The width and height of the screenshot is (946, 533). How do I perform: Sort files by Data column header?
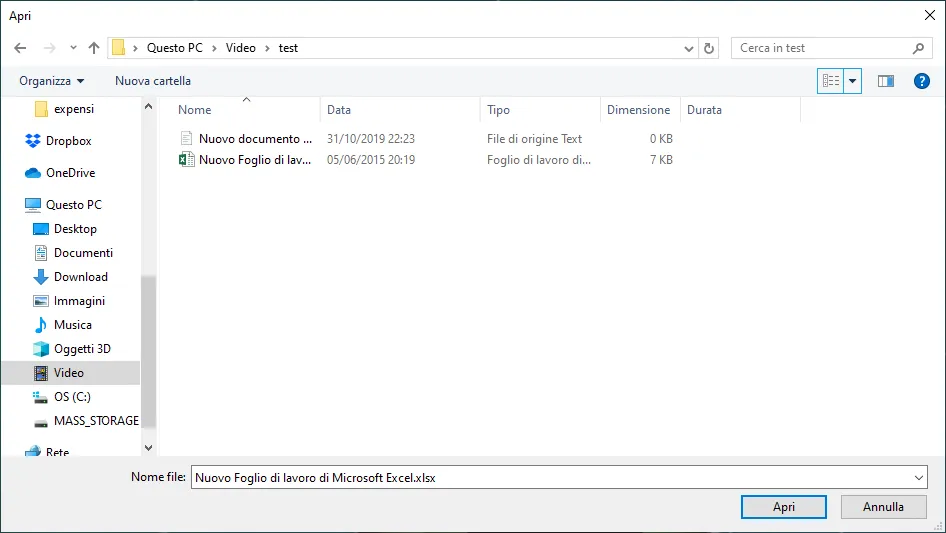pyautogui.click(x=339, y=110)
